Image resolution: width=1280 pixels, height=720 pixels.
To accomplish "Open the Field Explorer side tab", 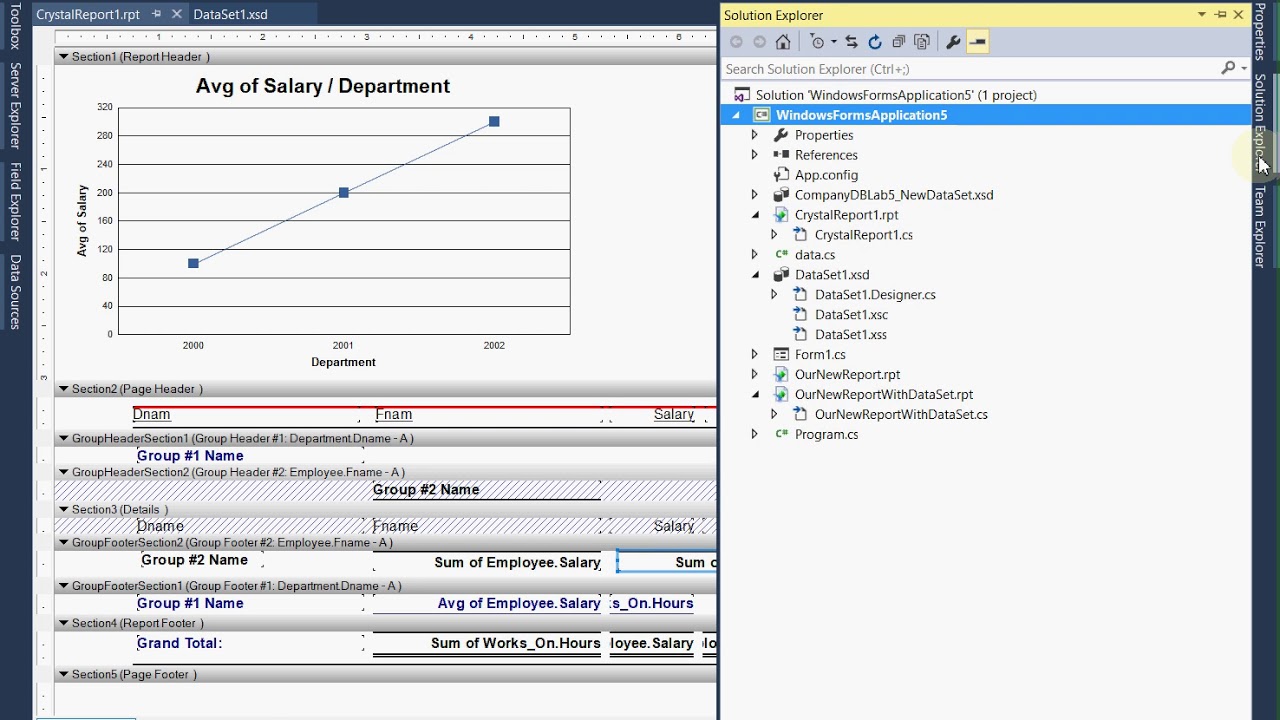I will pyautogui.click(x=15, y=201).
